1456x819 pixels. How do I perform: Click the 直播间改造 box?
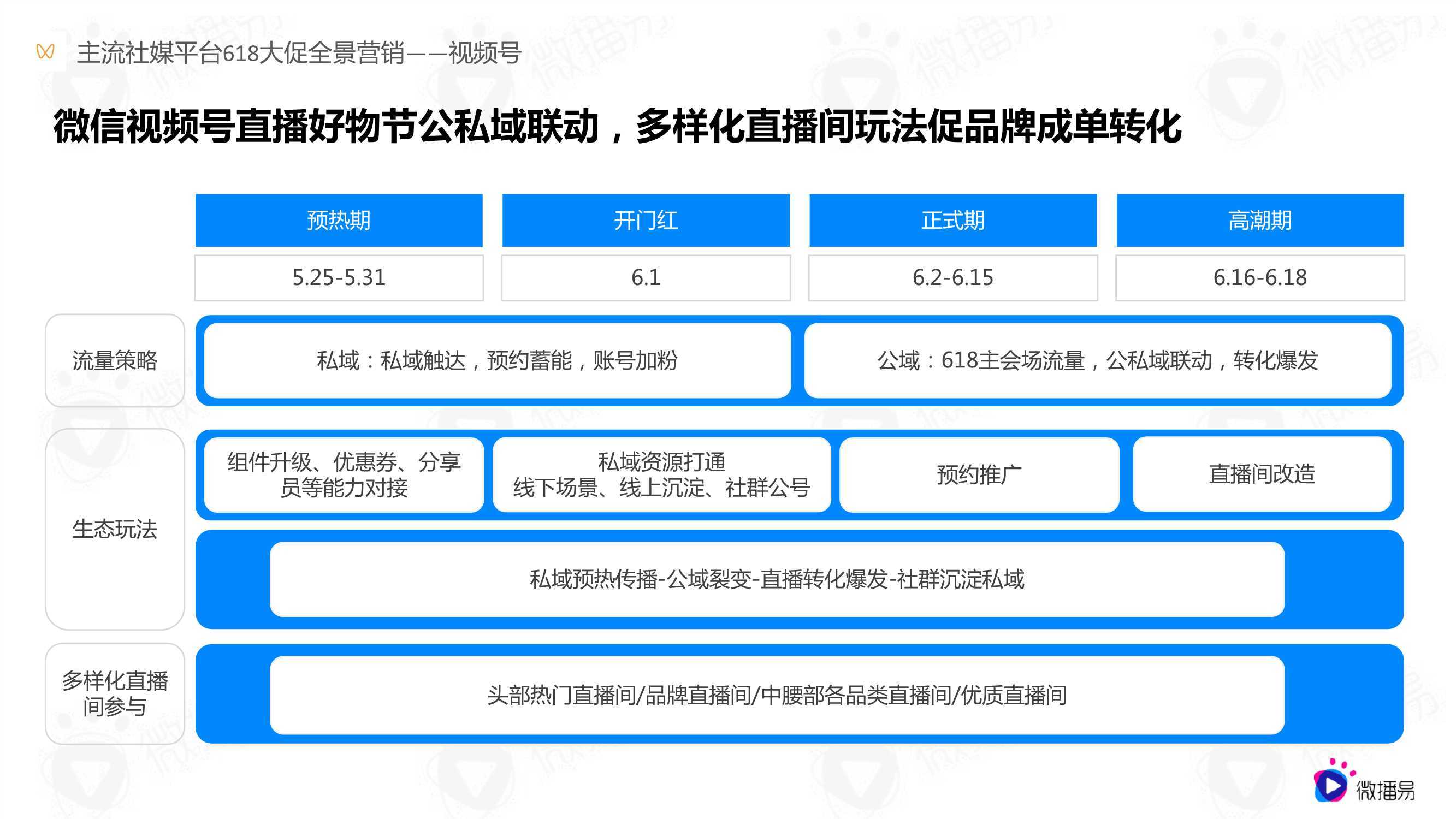pos(1262,475)
